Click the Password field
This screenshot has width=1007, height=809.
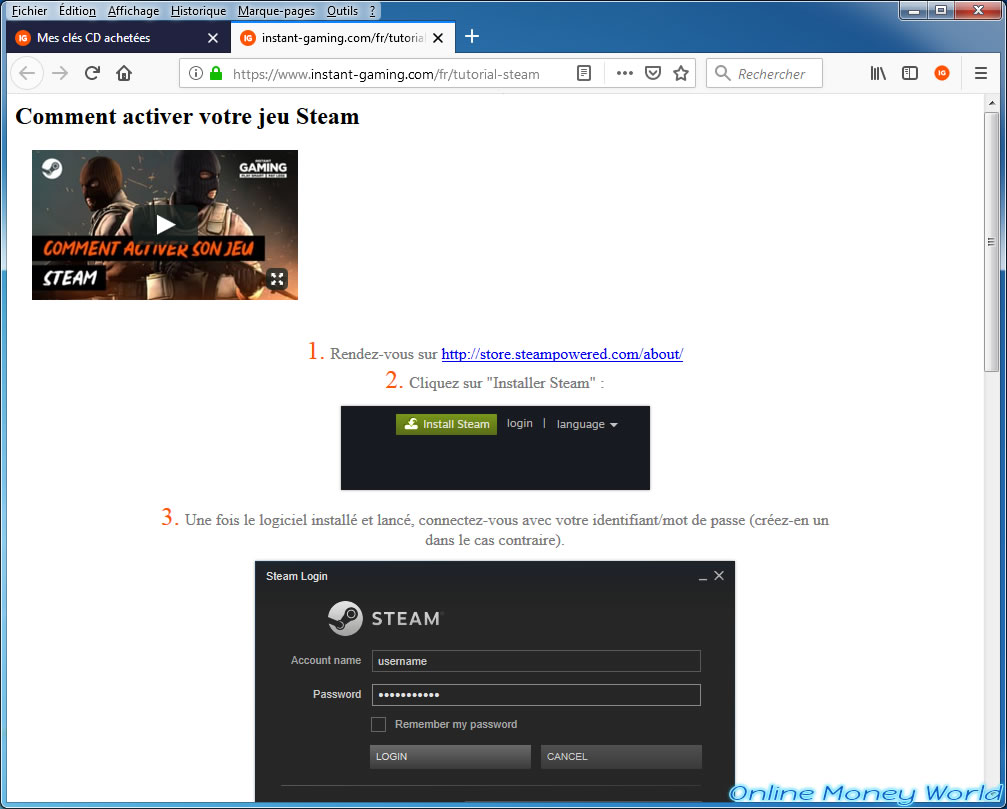tap(536, 695)
